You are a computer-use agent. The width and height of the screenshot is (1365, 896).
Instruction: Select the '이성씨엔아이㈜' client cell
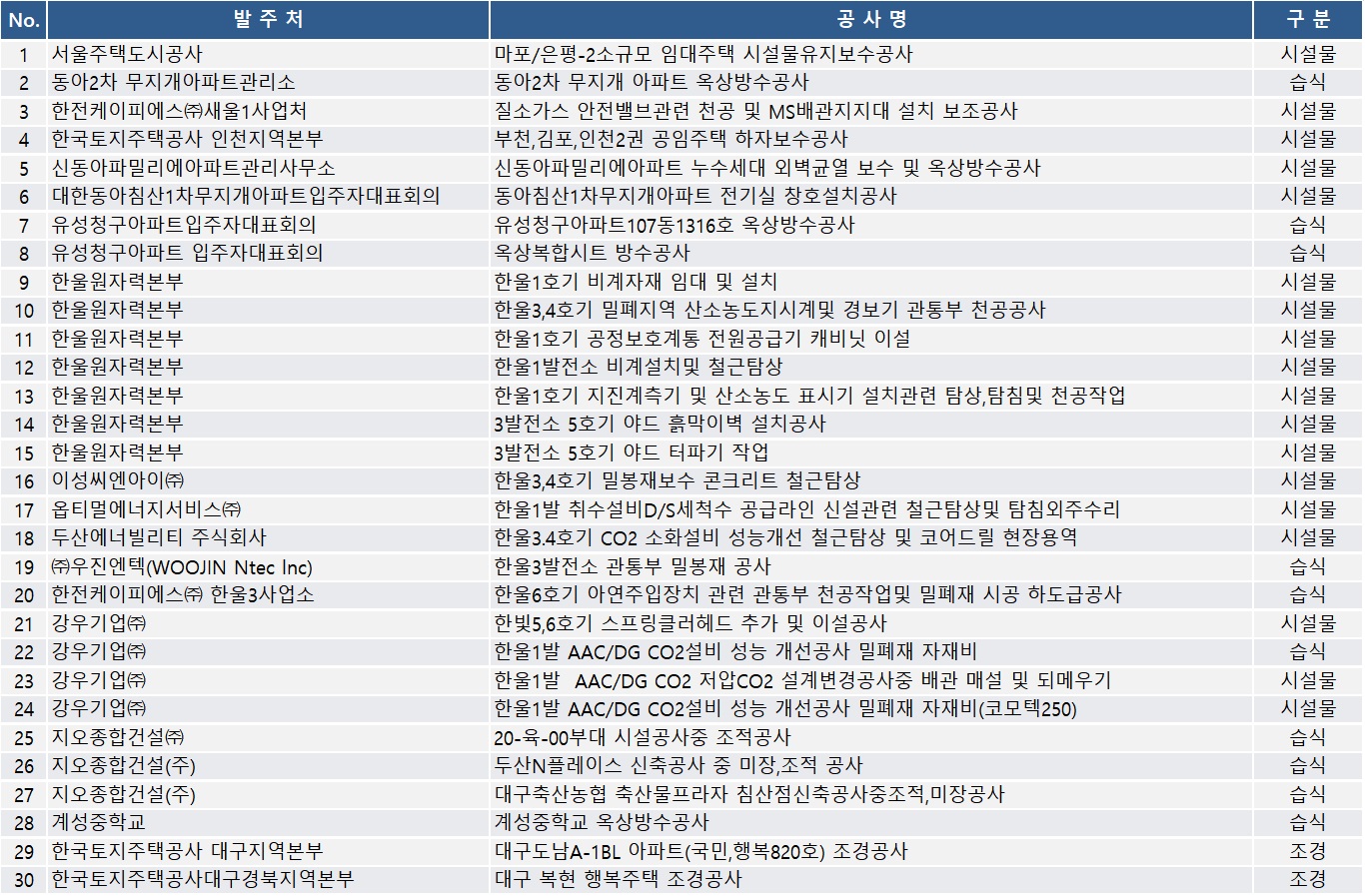tap(118, 480)
